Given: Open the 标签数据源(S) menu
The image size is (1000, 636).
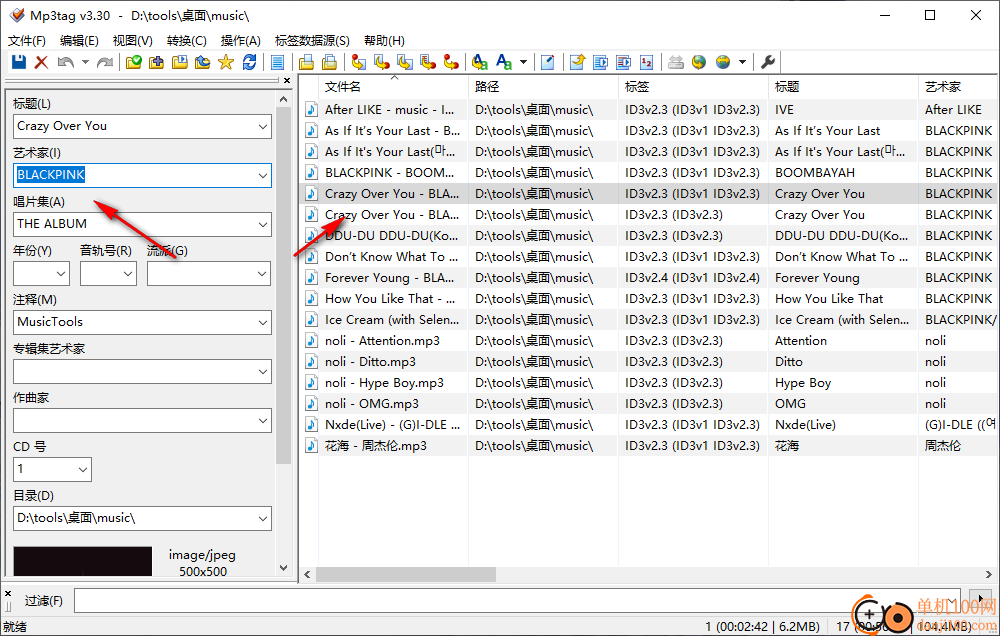Looking at the screenshot, I should tap(312, 41).
